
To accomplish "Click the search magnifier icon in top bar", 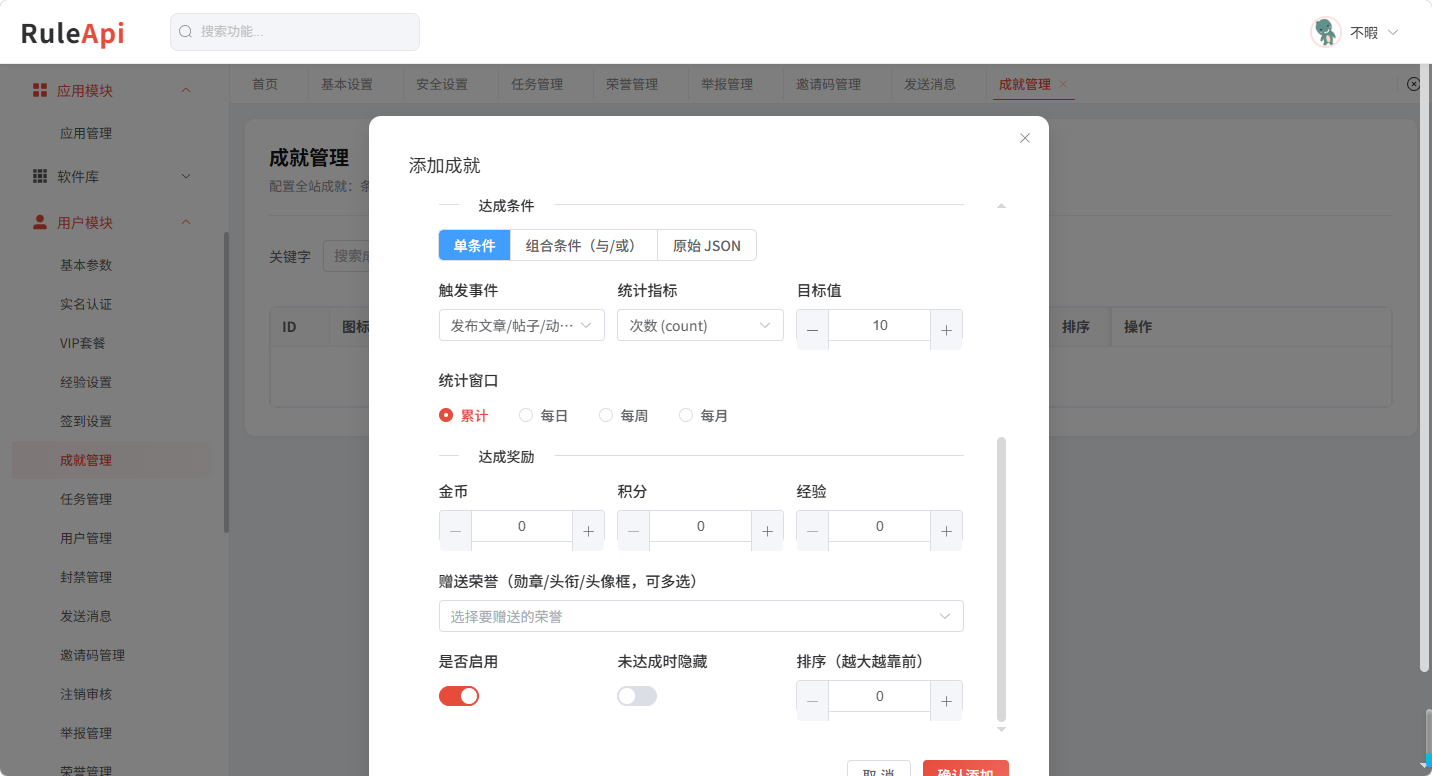I will [x=185, y=32].
